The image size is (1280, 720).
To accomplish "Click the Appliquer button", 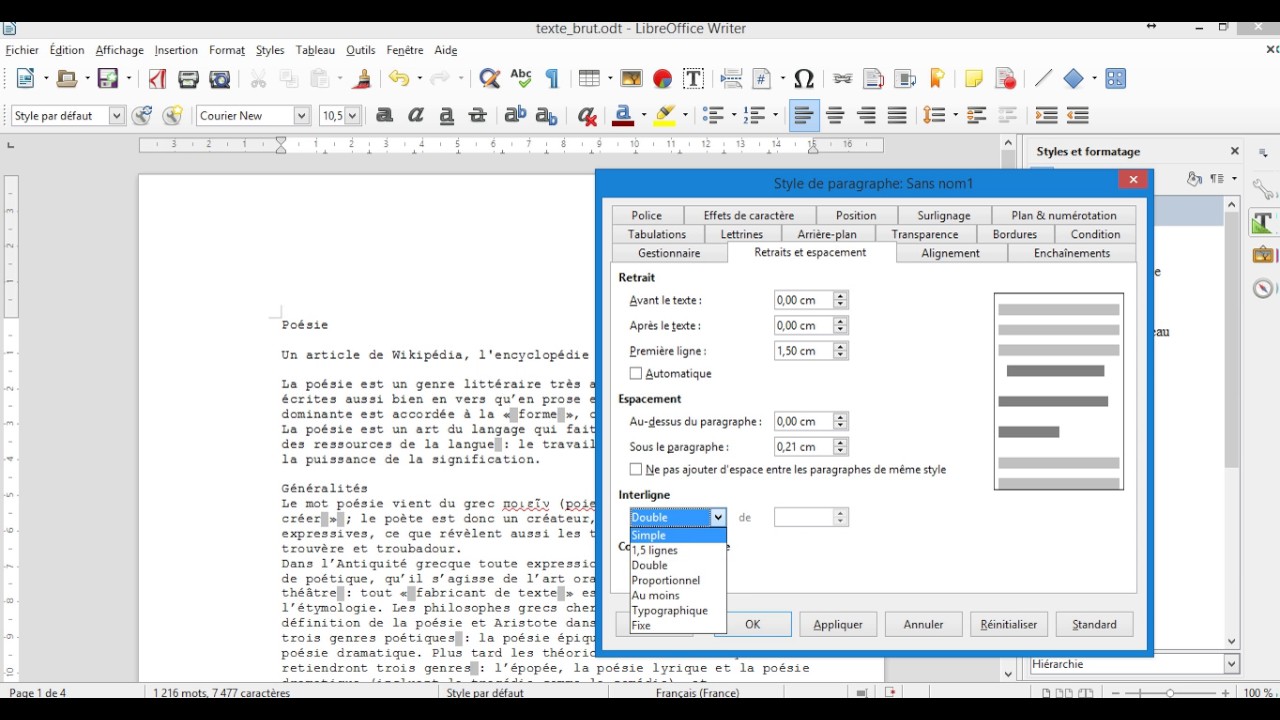I will click(x=838, y=624).
